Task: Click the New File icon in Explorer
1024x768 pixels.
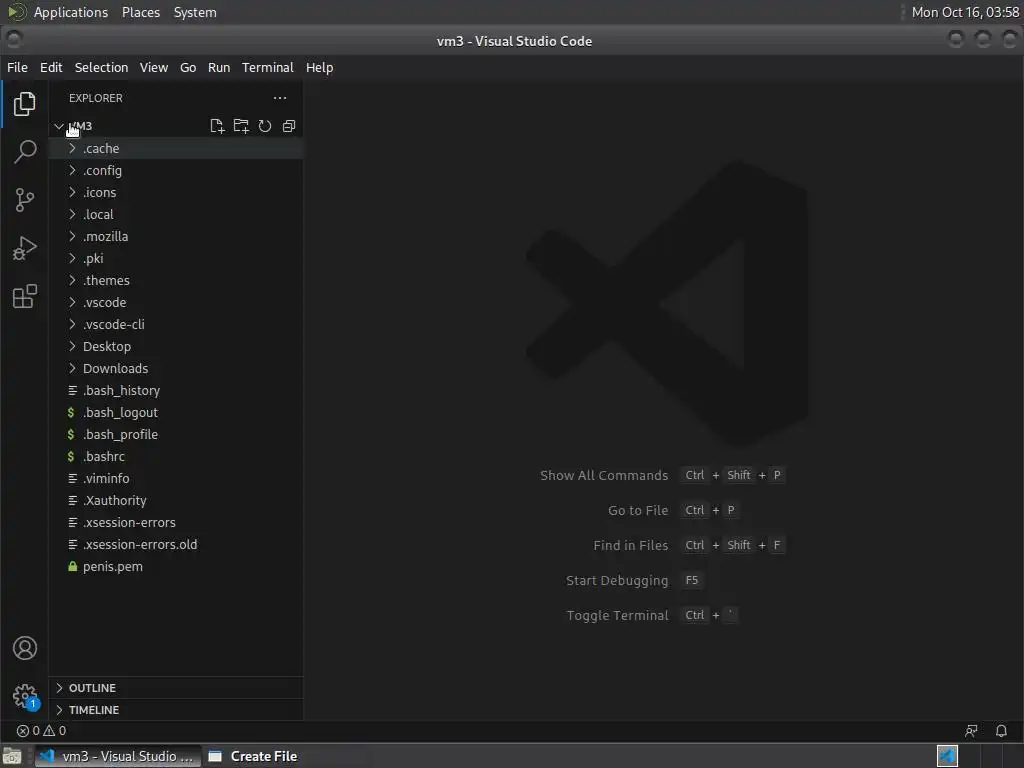Action: pyautogui.click(x=217, y=126)
